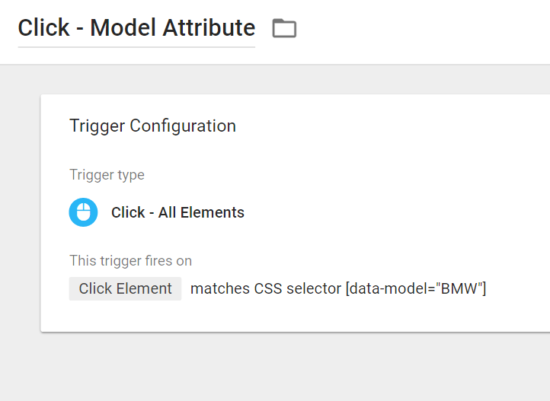Click the This trigger fires on label

point(130,261)
